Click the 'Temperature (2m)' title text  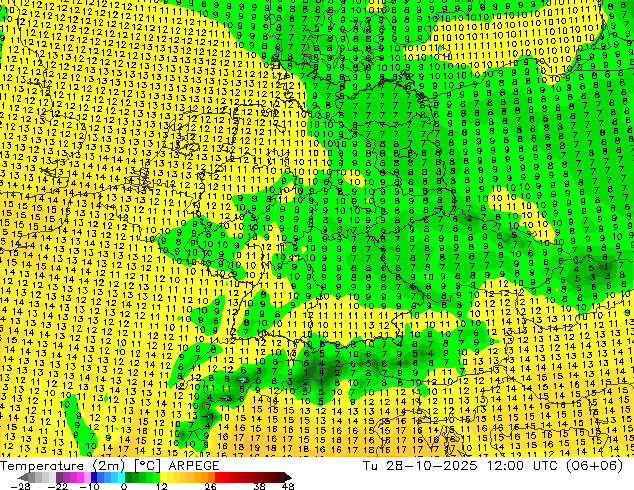pos(62,466)
